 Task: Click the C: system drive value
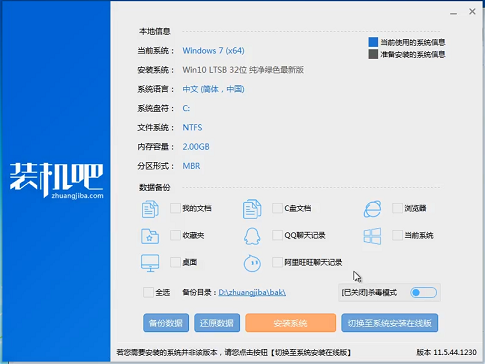point(186,108)
